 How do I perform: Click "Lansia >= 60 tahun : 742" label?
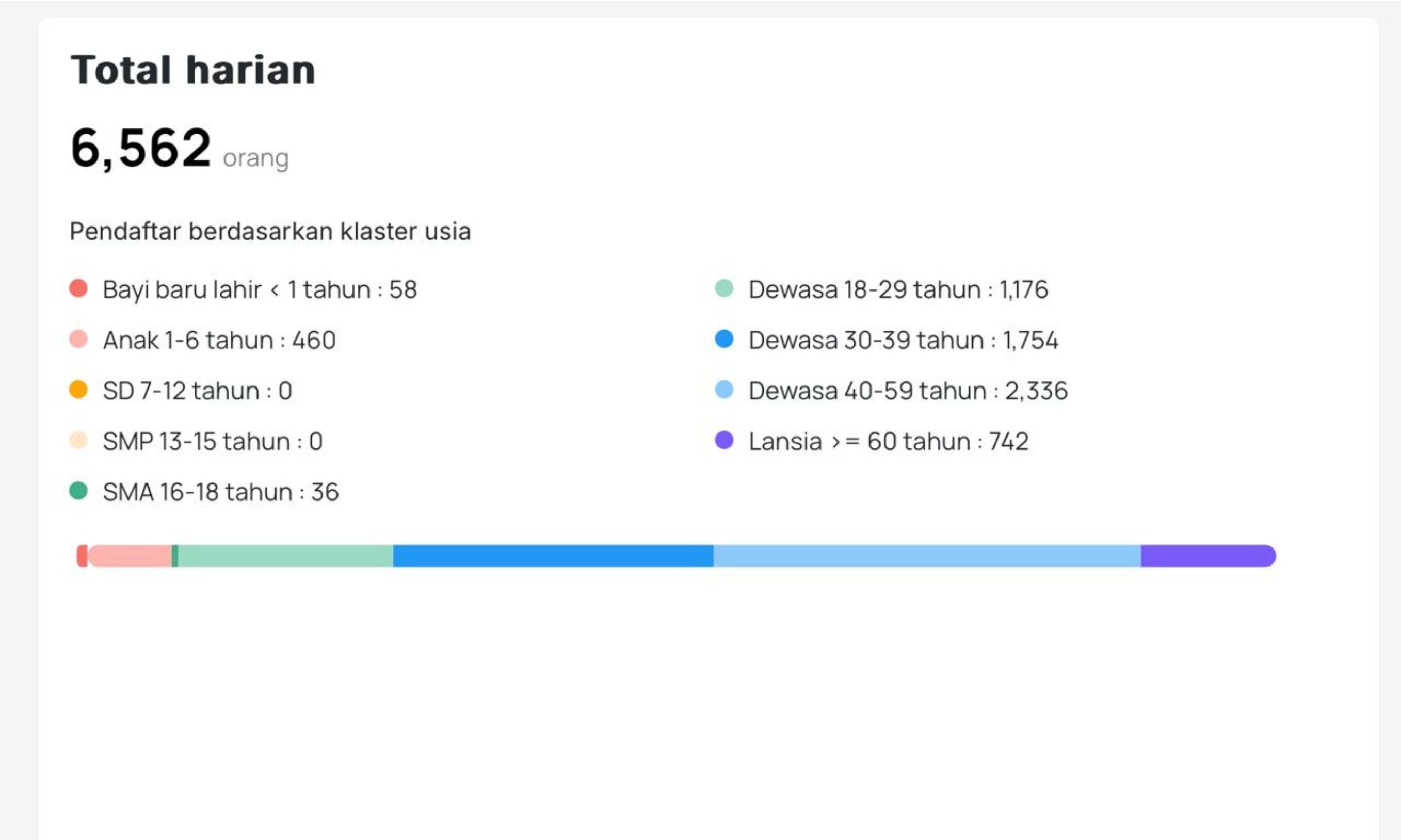(888, 442)
